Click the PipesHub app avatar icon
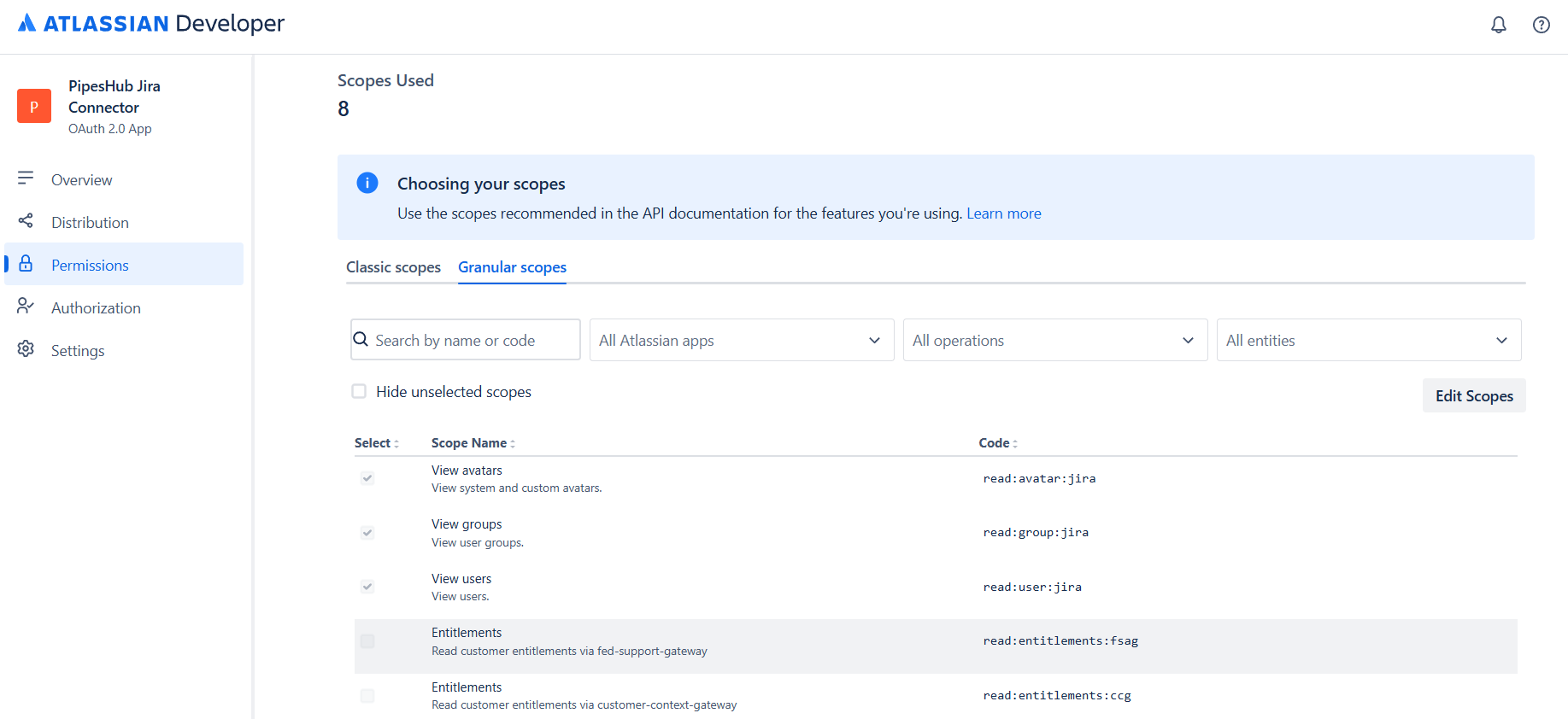1568x719 pixels. [x=34, y=107]
